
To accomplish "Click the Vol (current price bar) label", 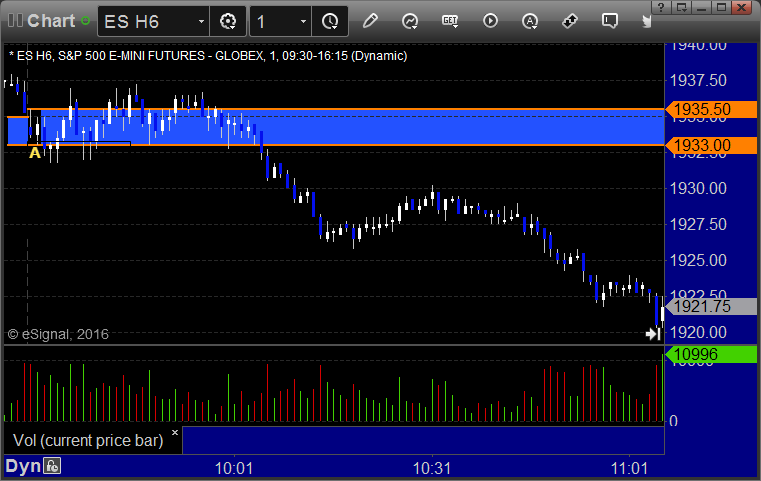I will click(88, 440).
